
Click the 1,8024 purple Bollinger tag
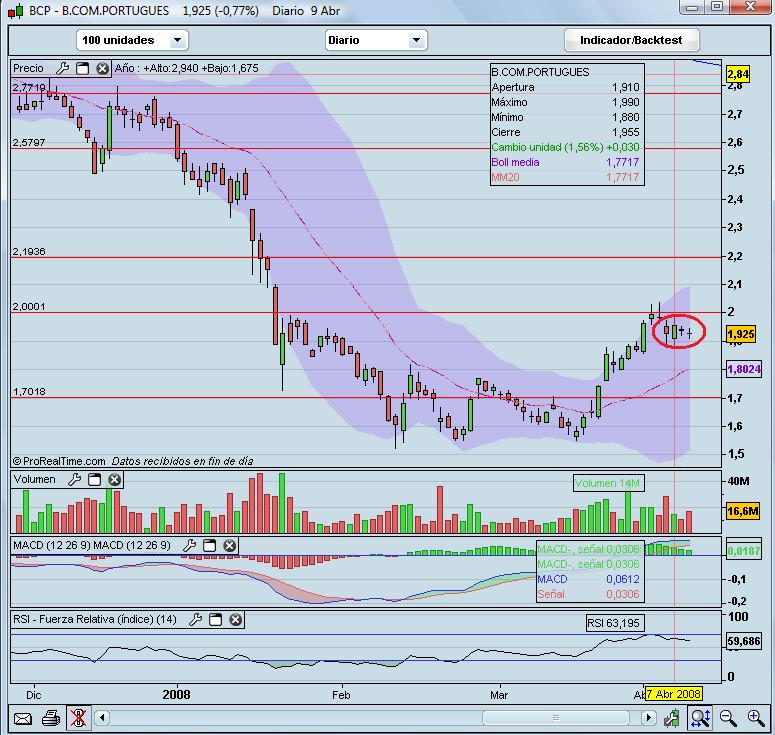click(x=744, y=369)
